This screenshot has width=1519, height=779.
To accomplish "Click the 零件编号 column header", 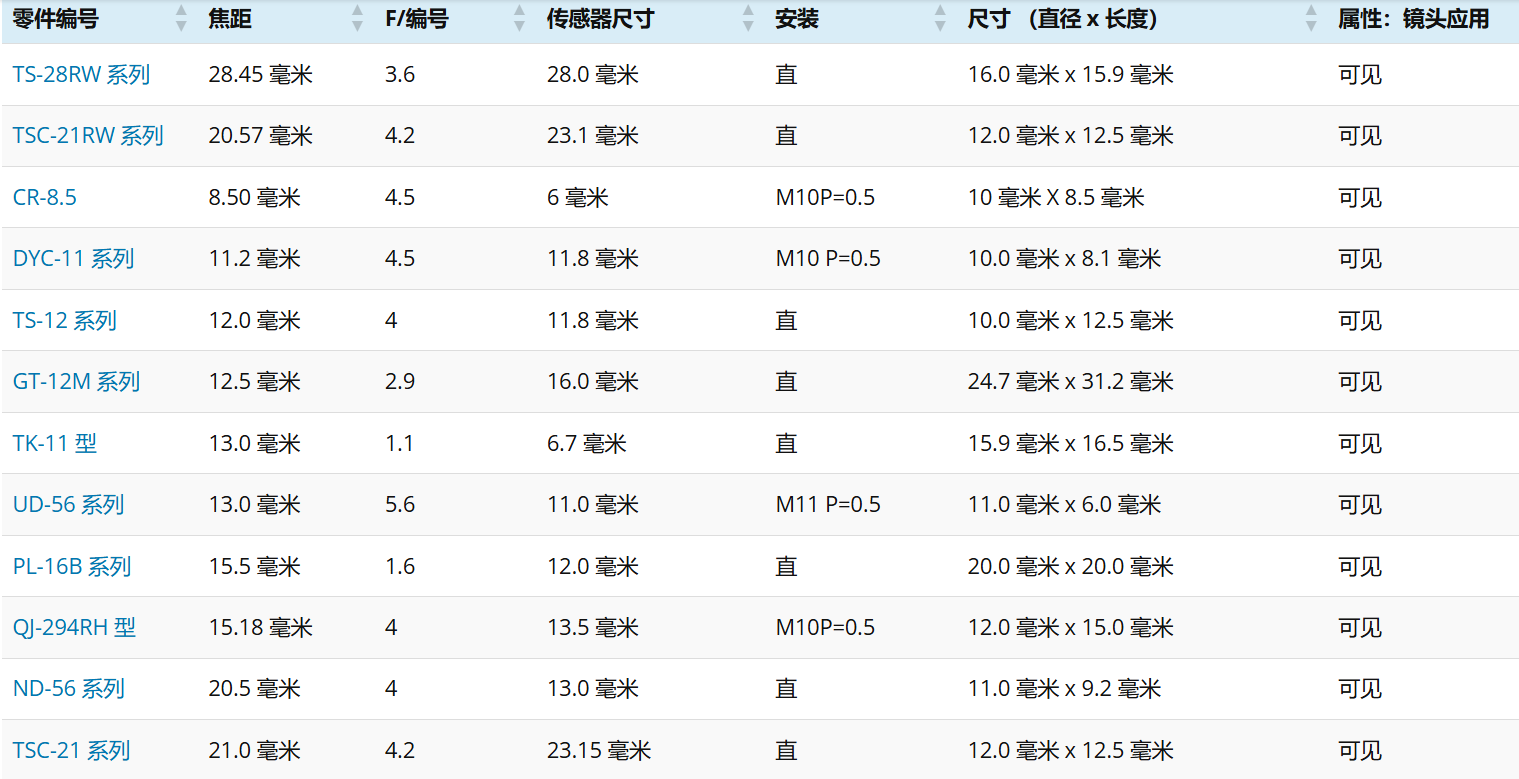I will tap(56, 18).
